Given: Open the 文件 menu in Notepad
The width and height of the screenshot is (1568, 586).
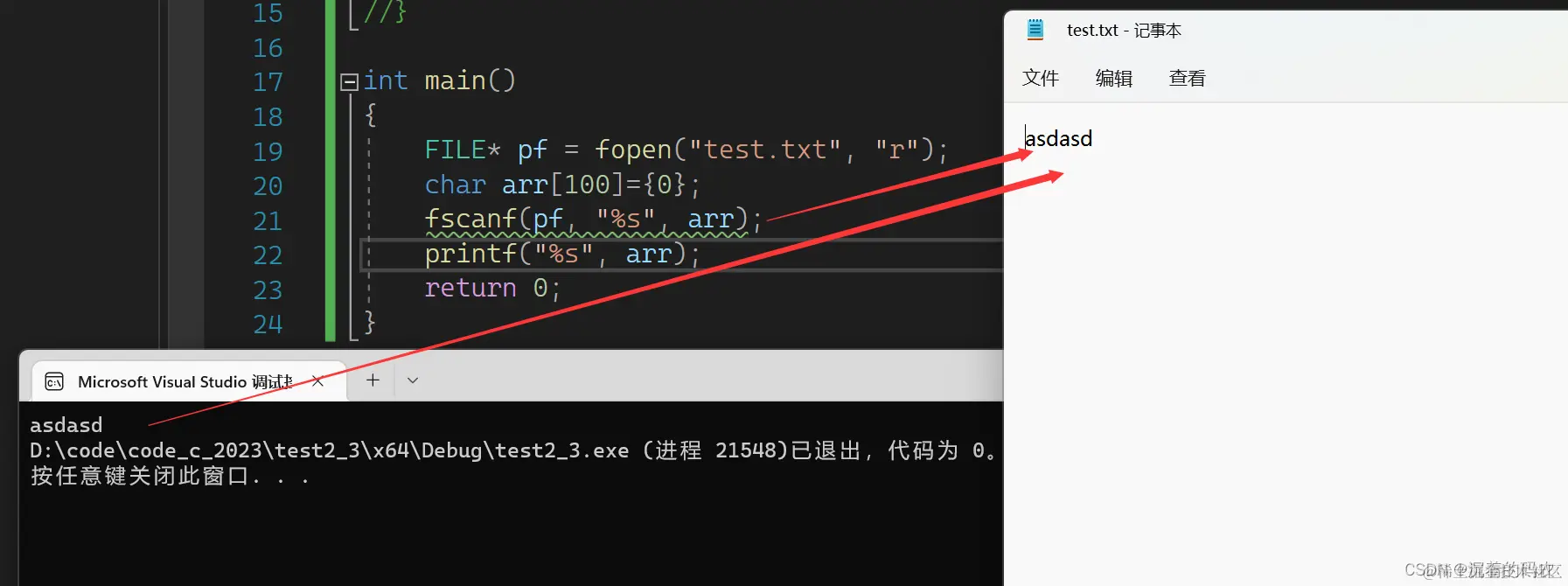Looking at the screenshot, I should click(1041, 78).
